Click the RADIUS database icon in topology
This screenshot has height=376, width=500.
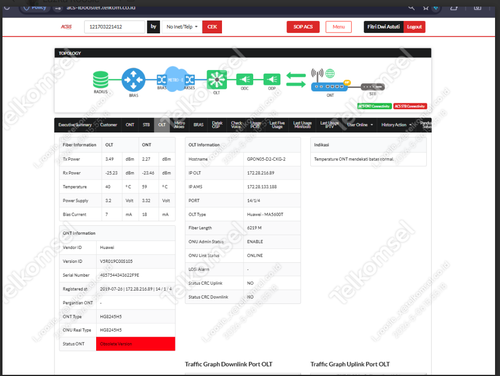click(100, 80)
